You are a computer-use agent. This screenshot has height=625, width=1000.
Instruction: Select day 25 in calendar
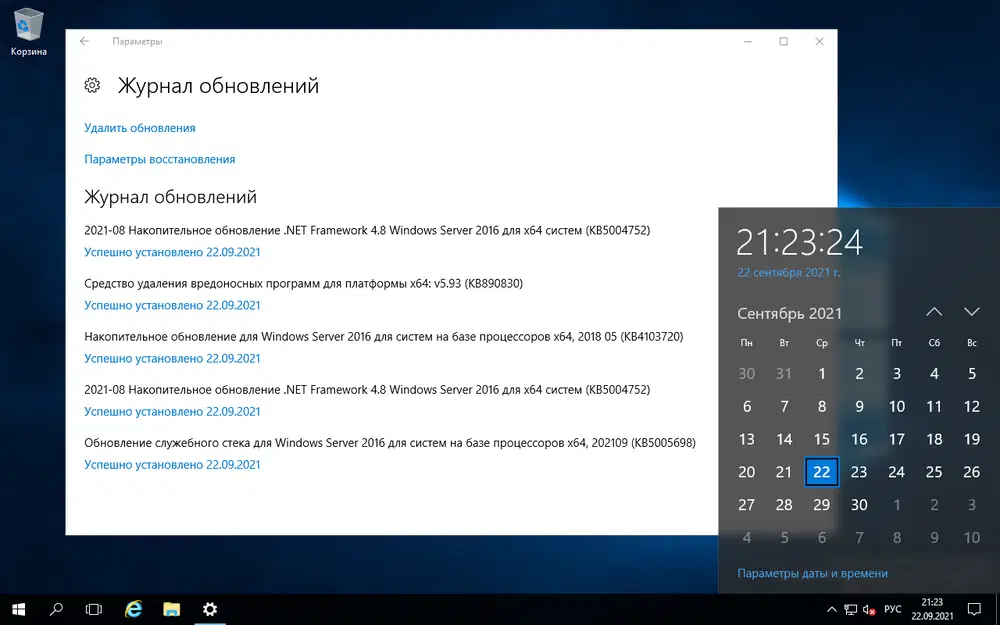[x=934, y=472]
